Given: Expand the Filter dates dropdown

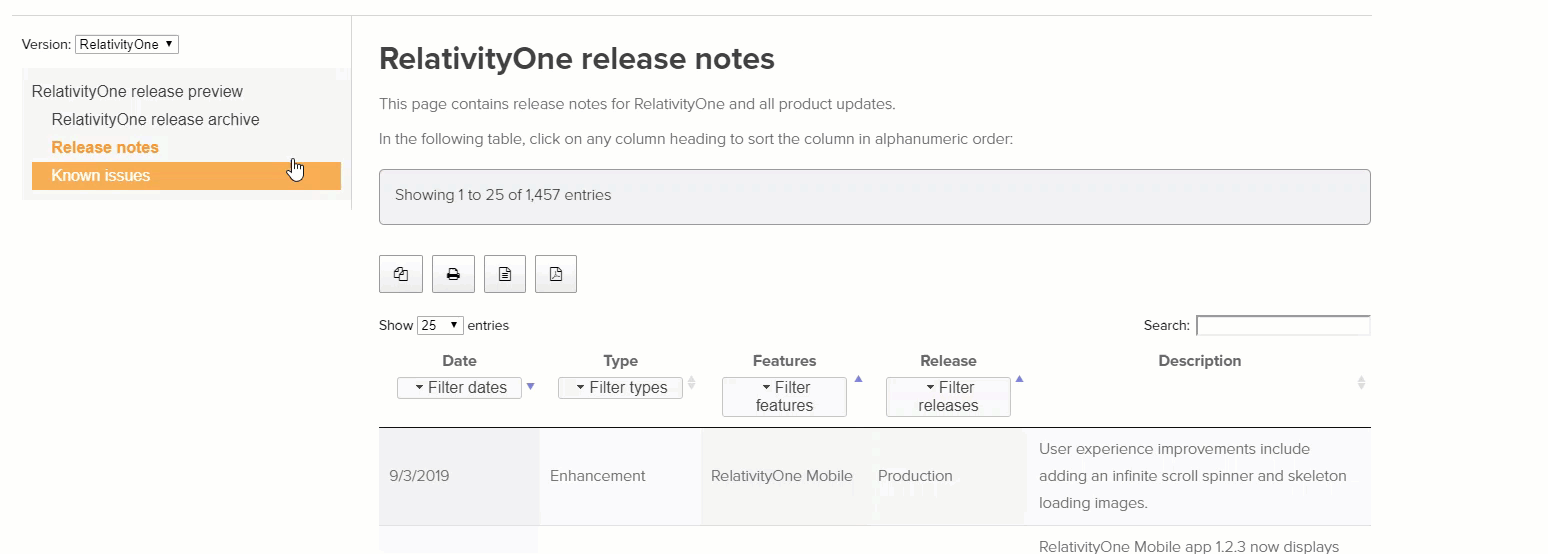Looking at the screenshot, I should pos(459,387).
